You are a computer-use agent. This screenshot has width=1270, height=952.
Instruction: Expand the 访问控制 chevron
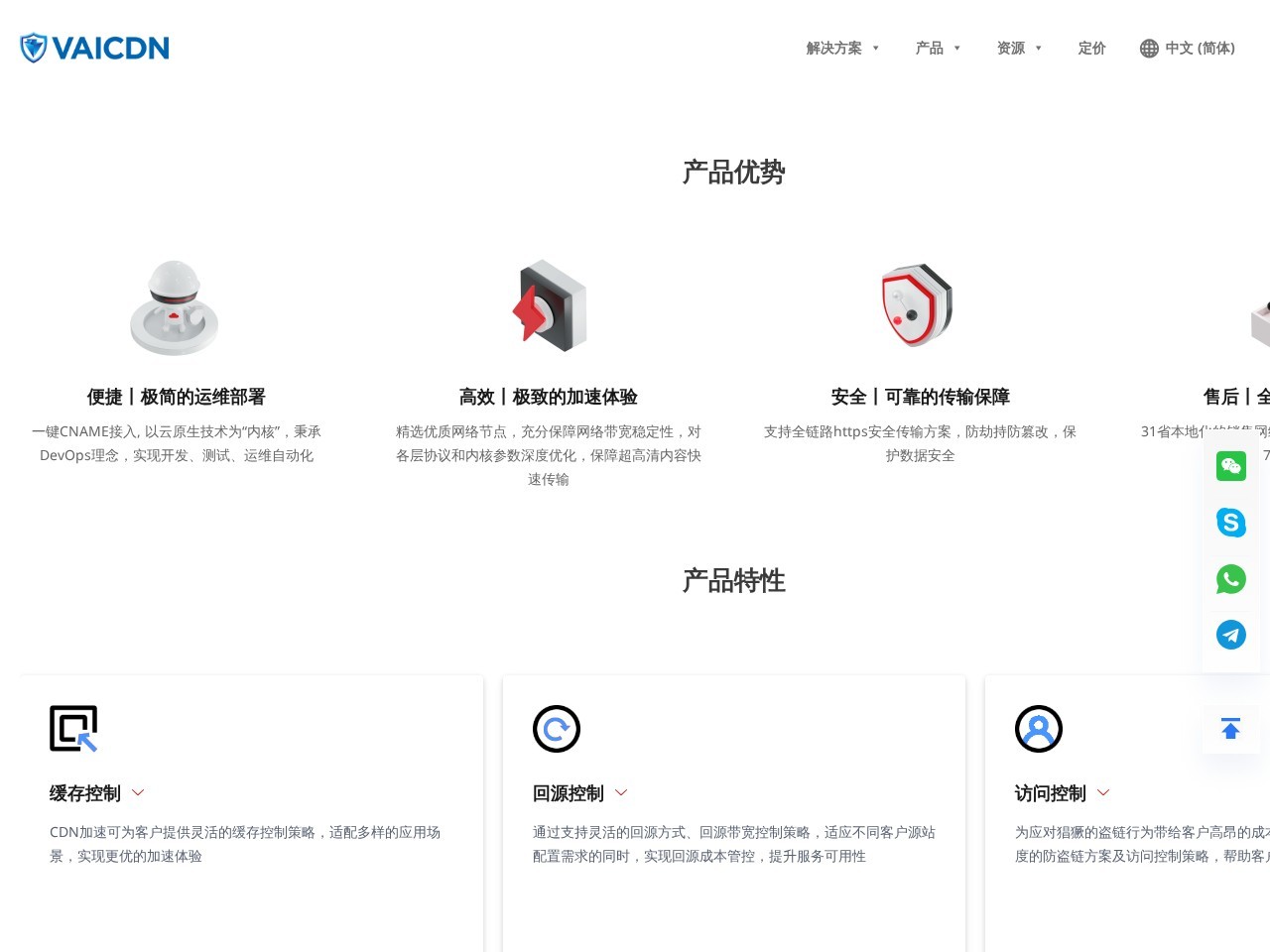pos(1103,792)
